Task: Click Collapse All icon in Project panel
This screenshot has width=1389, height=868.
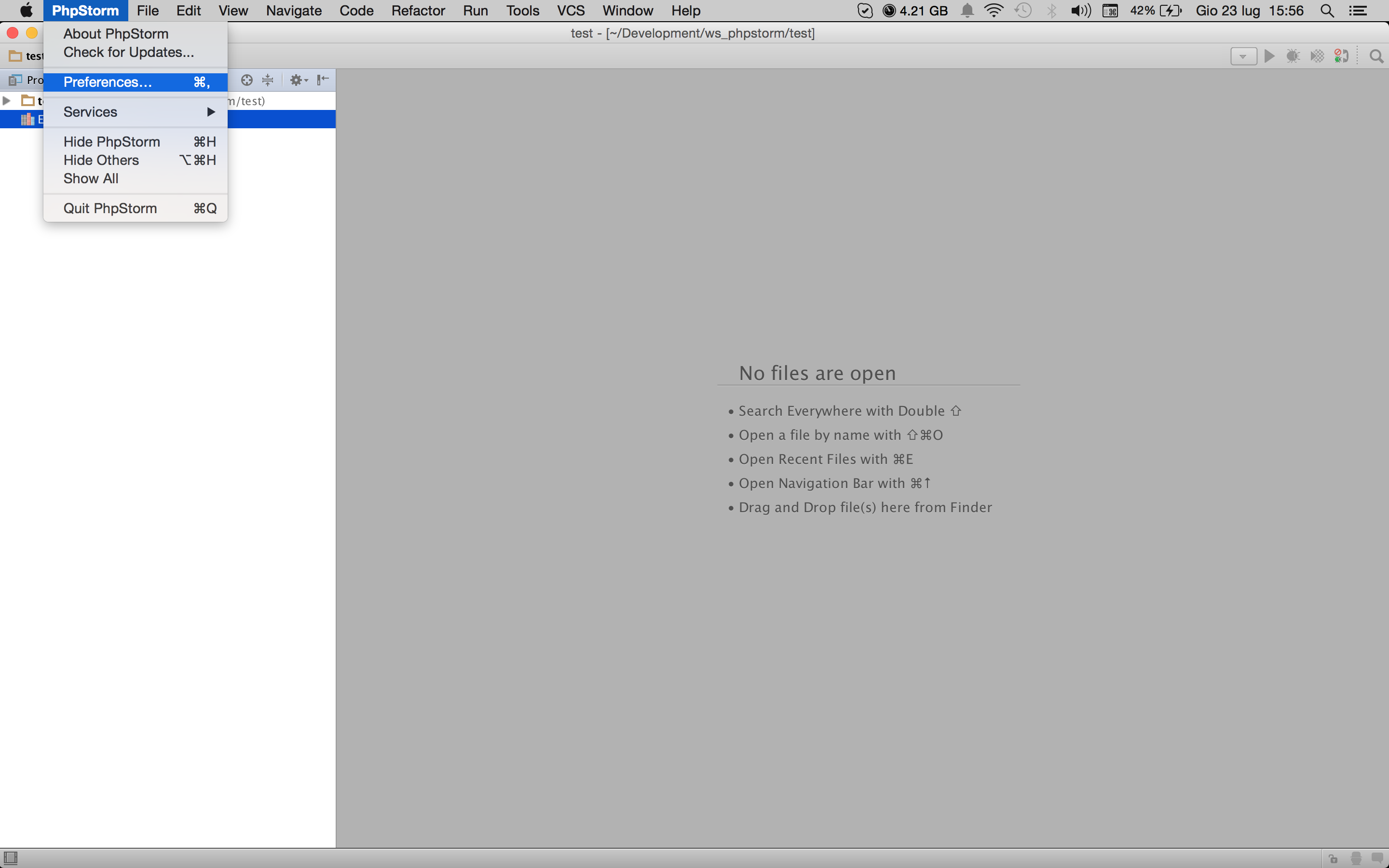Action: coord(268,80)
